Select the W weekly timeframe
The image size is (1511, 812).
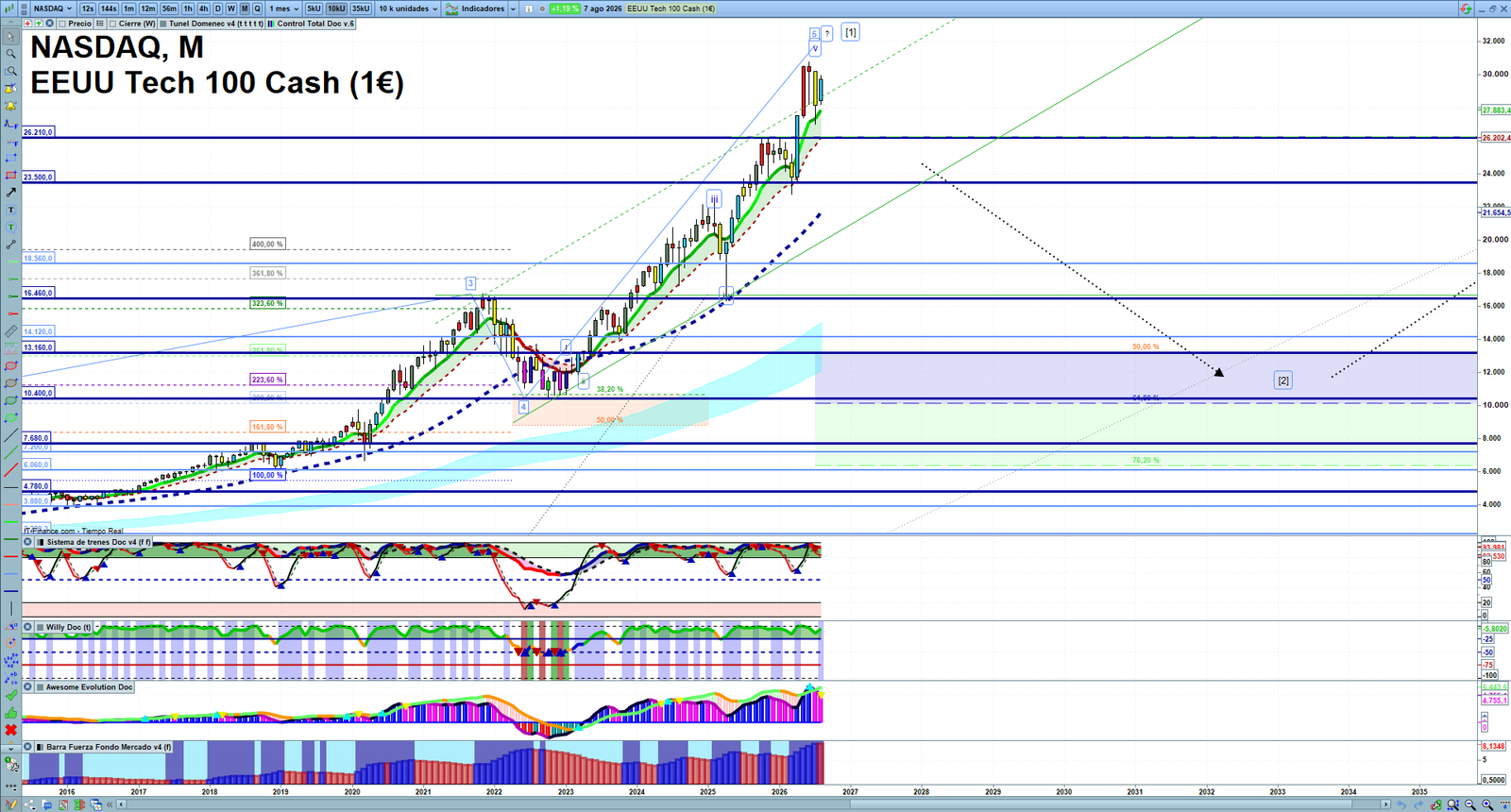pyautogui.click(x=230, y=8)
